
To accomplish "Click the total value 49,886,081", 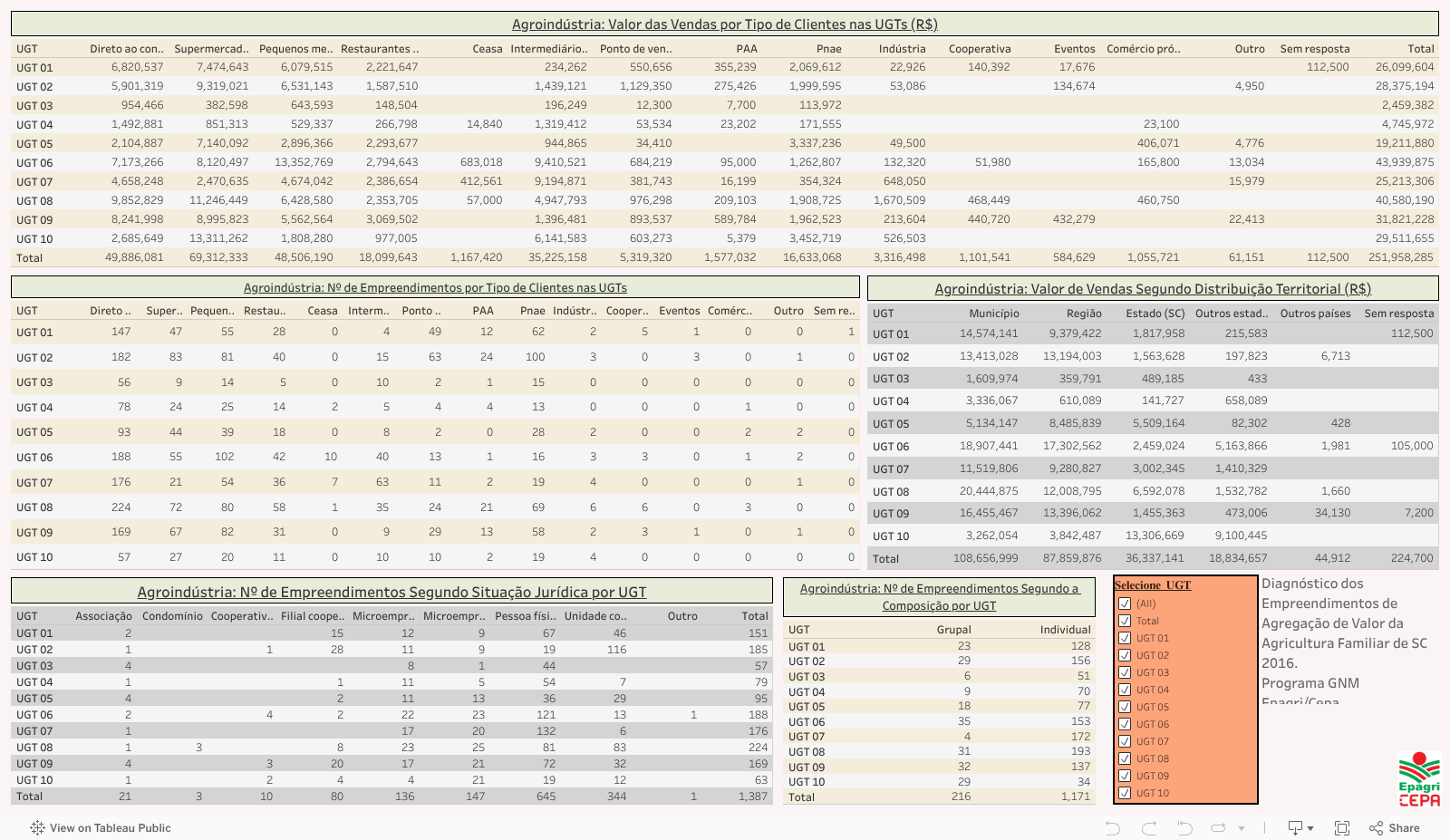I will tap(134, 257).
